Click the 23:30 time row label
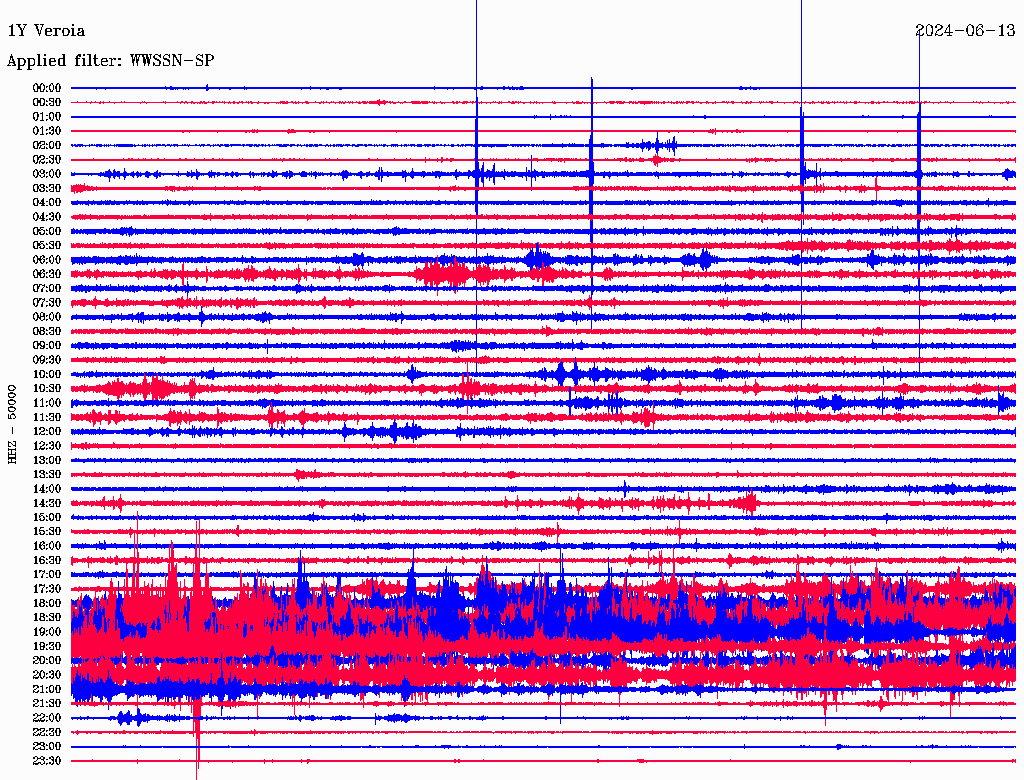Viewport: 1024px width, 780px height. tap(47, 761)
